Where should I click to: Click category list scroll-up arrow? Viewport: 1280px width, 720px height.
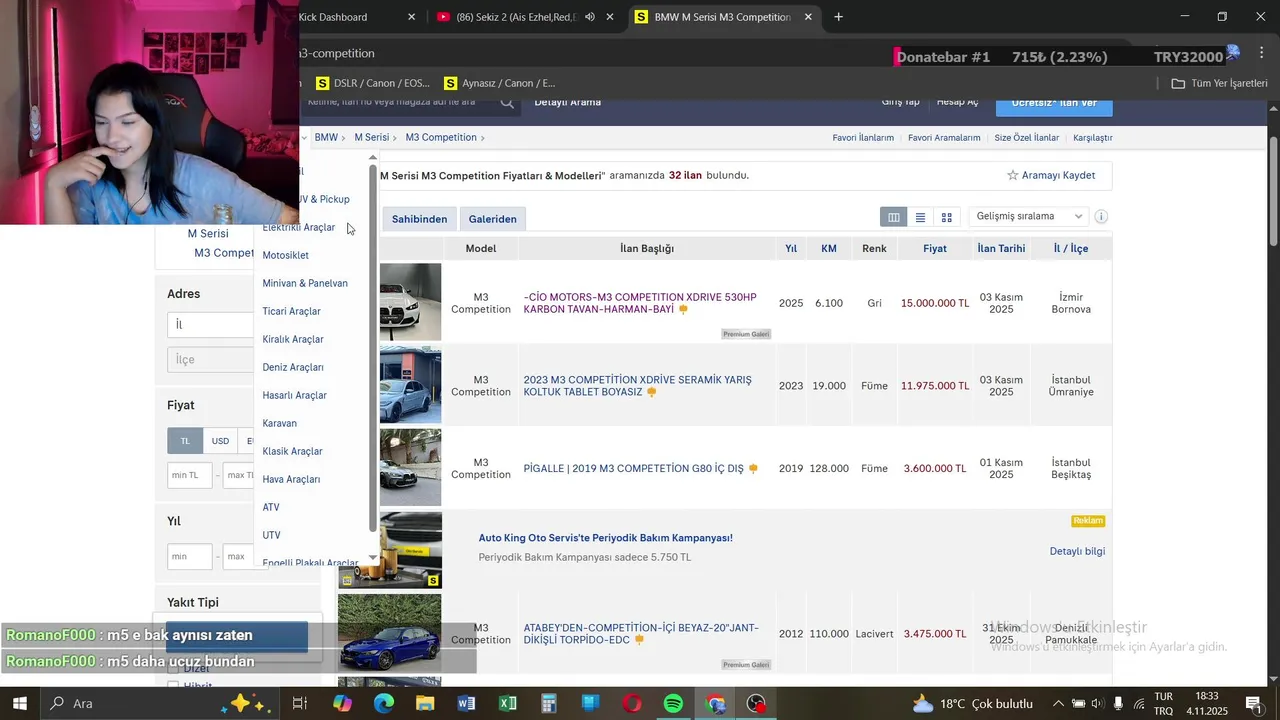pos(373,158)
